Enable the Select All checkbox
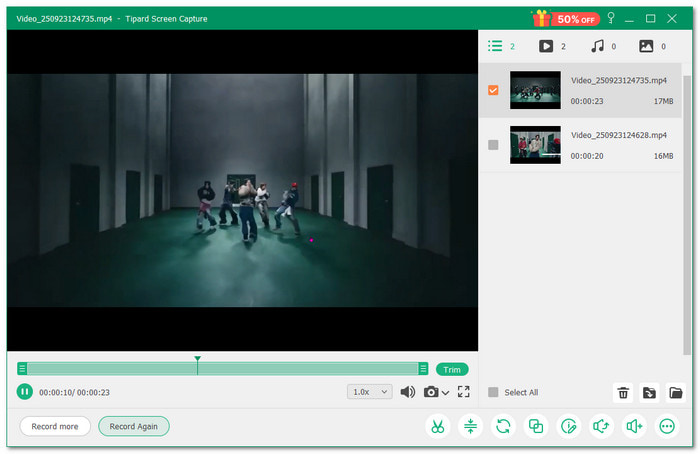 (493, 392)
